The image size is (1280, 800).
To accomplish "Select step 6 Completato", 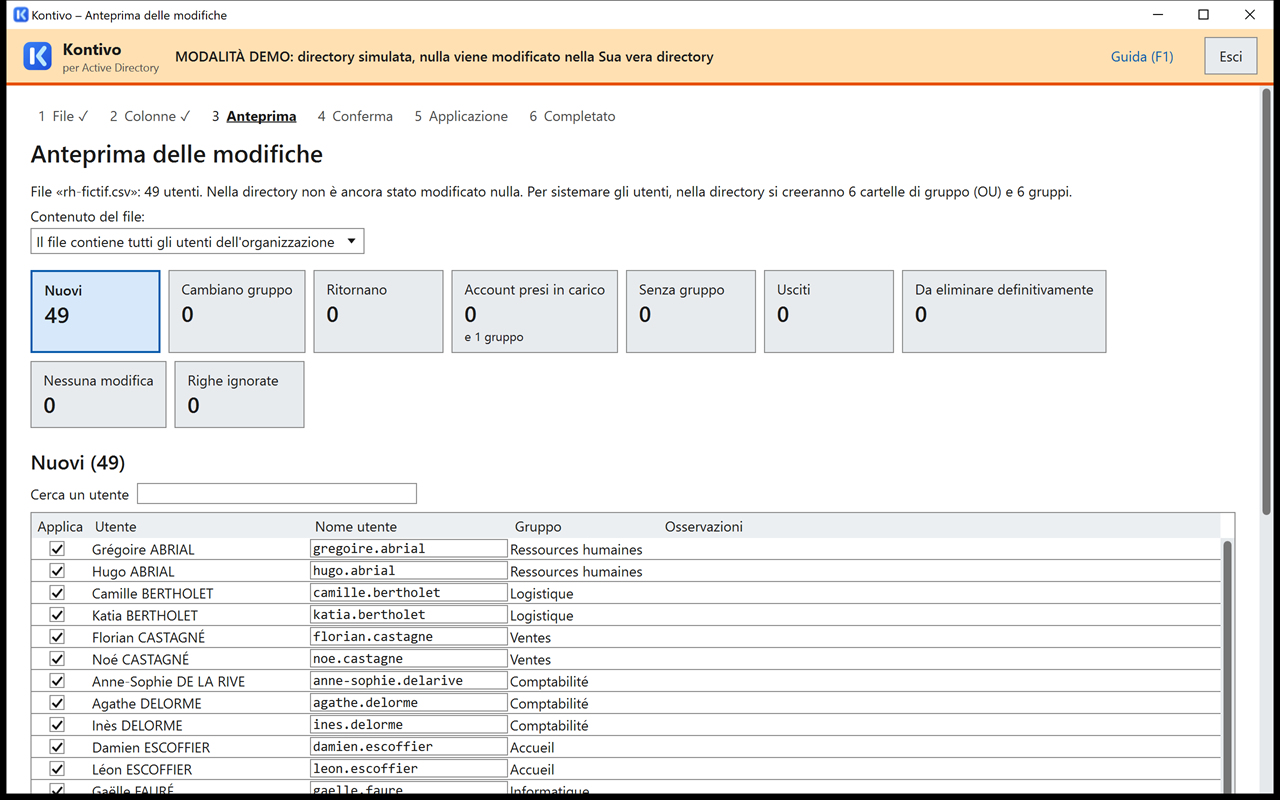I will [x=572, y=116].
